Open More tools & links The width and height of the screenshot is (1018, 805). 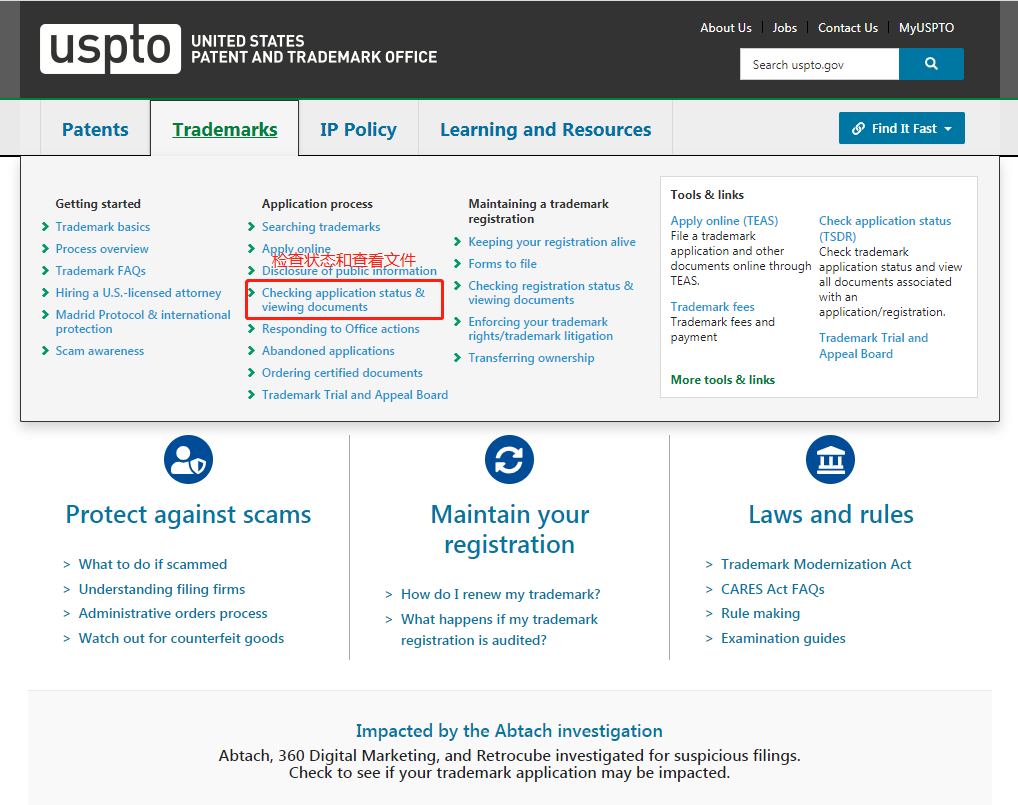click(723, 380)
